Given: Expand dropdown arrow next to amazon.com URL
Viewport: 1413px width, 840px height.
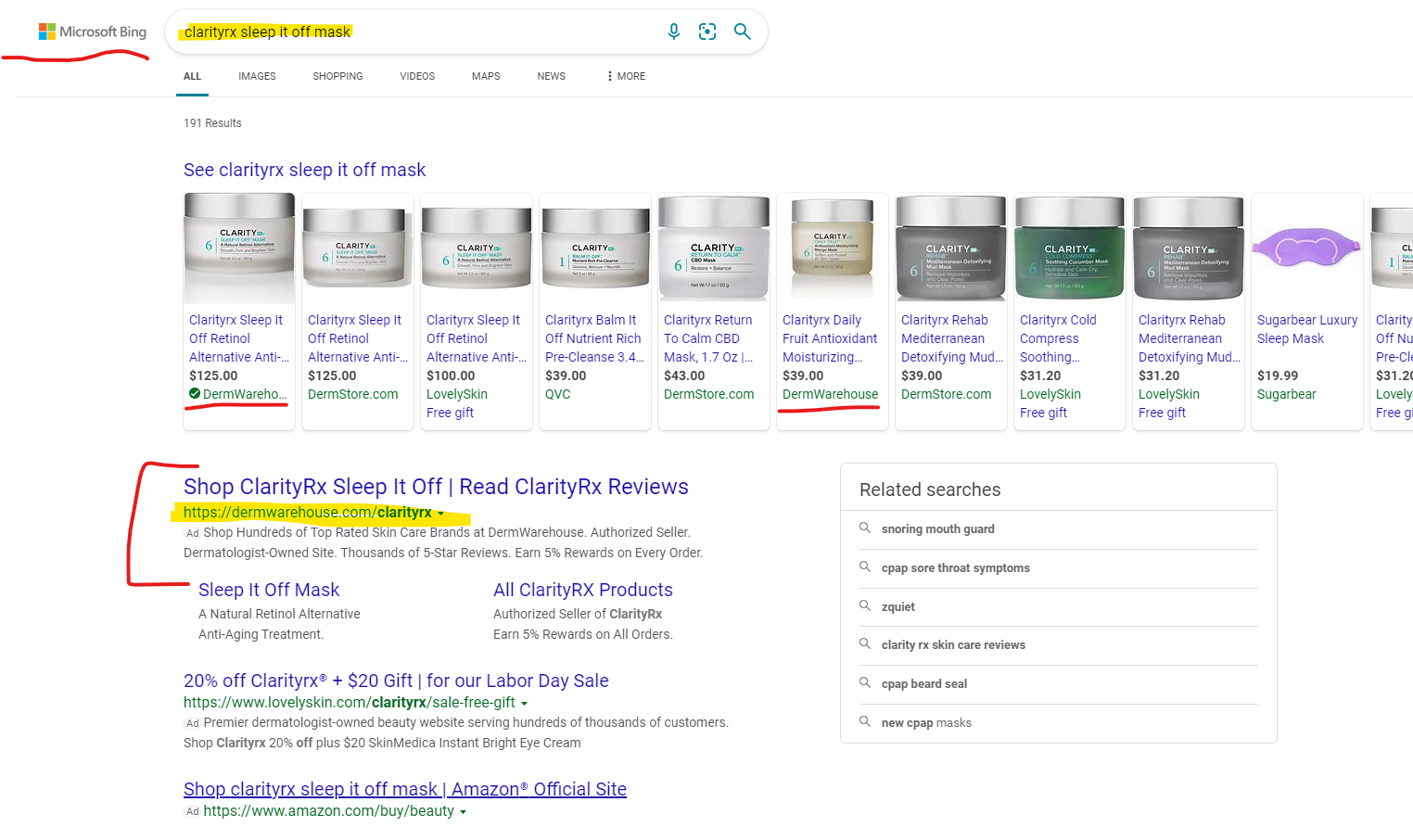Looking at the screenshot, I should (464, 812).
